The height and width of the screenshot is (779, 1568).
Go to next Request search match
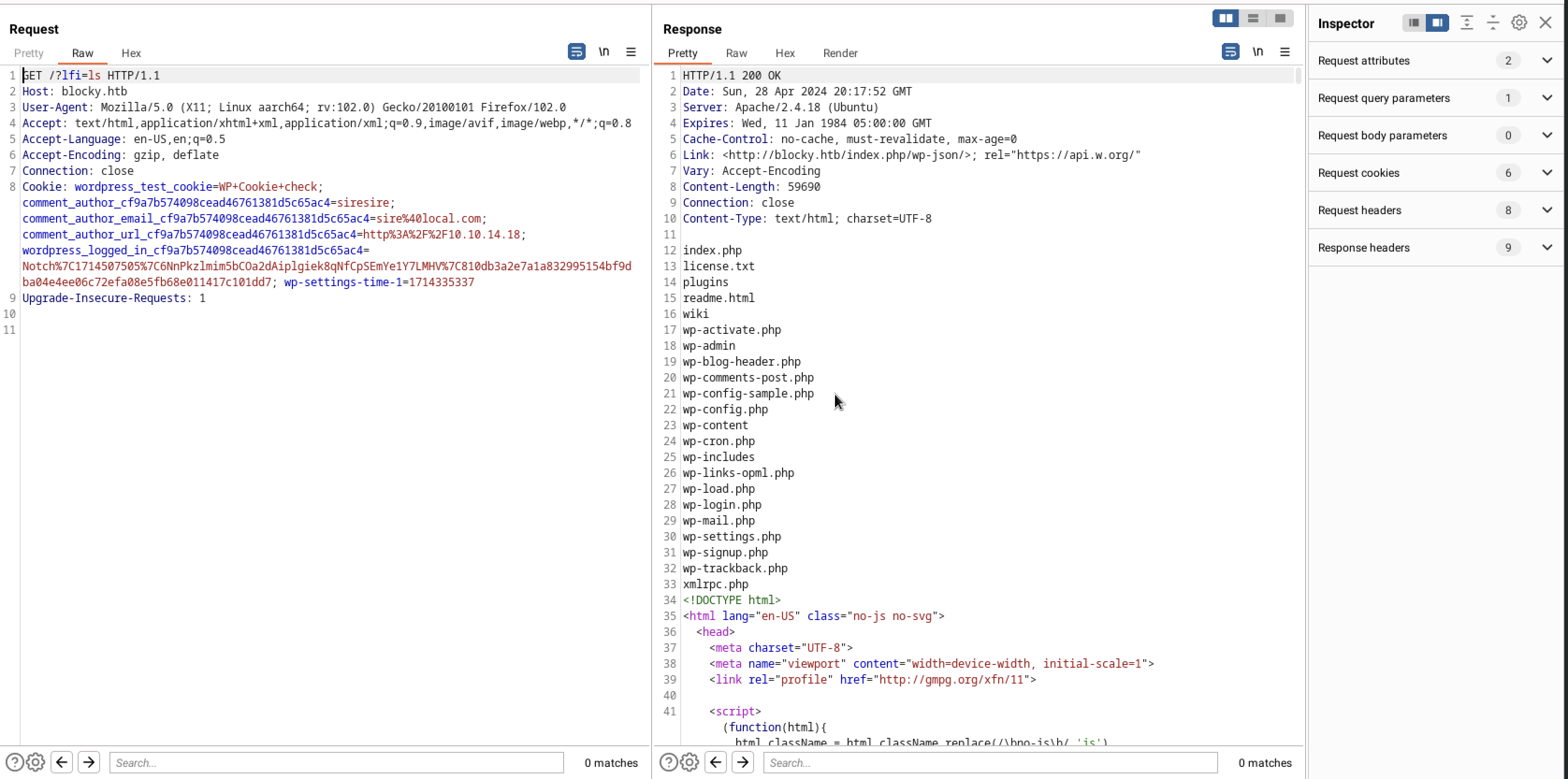pos(89,763)
